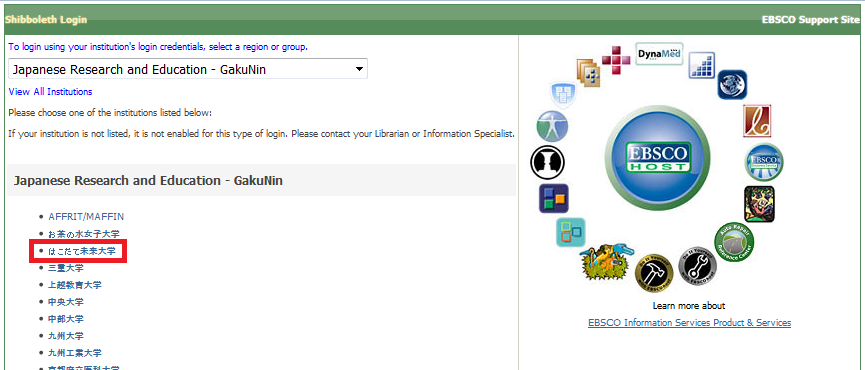Click the Do It Yourself wrench icon

697,266
